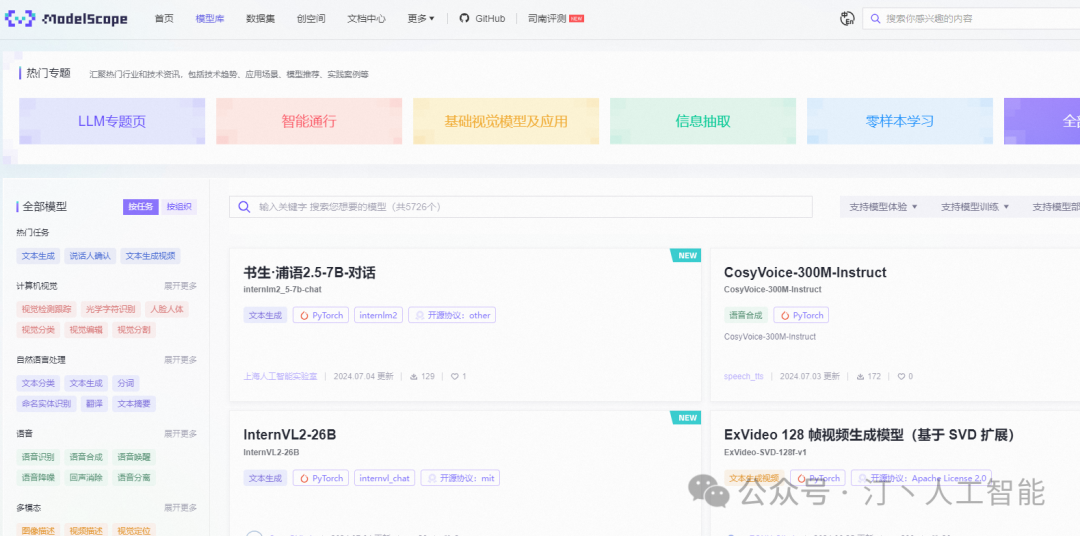
Task: Visit speech_tts publisher link
Action: pyautogui.click(x=744, y=376)
